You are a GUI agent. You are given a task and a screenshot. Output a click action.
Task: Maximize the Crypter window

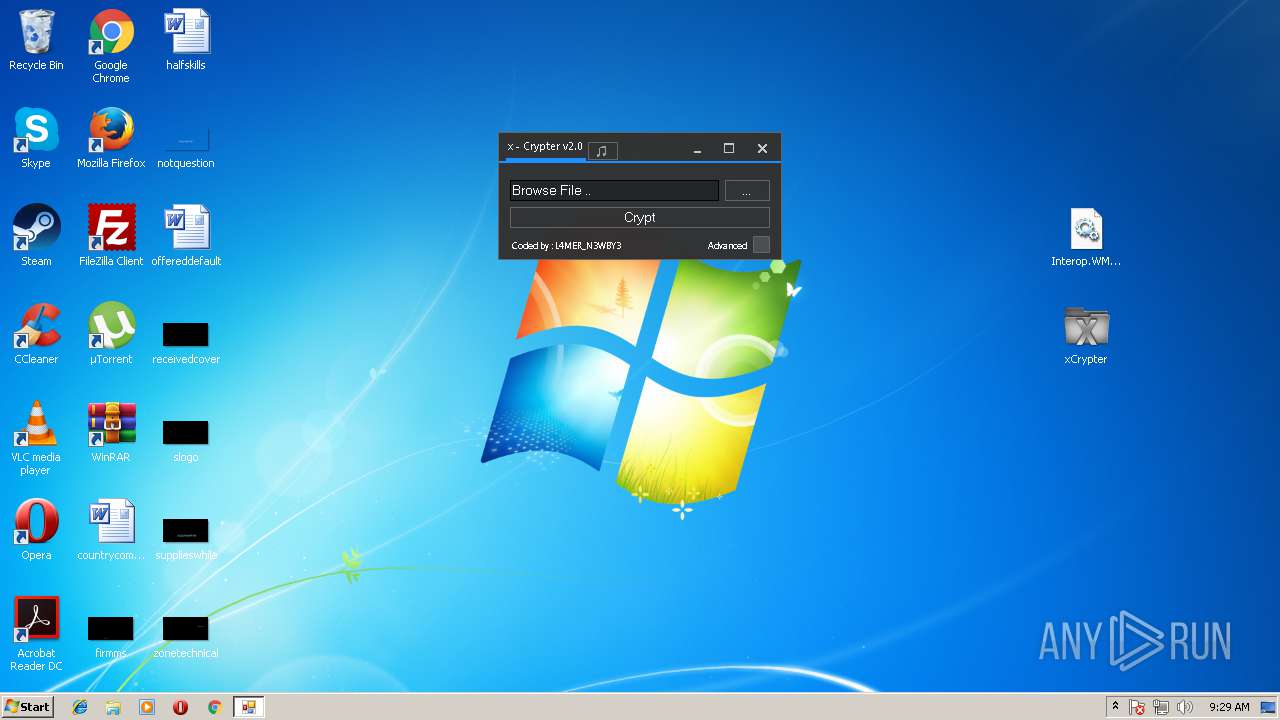coord(729,148)
